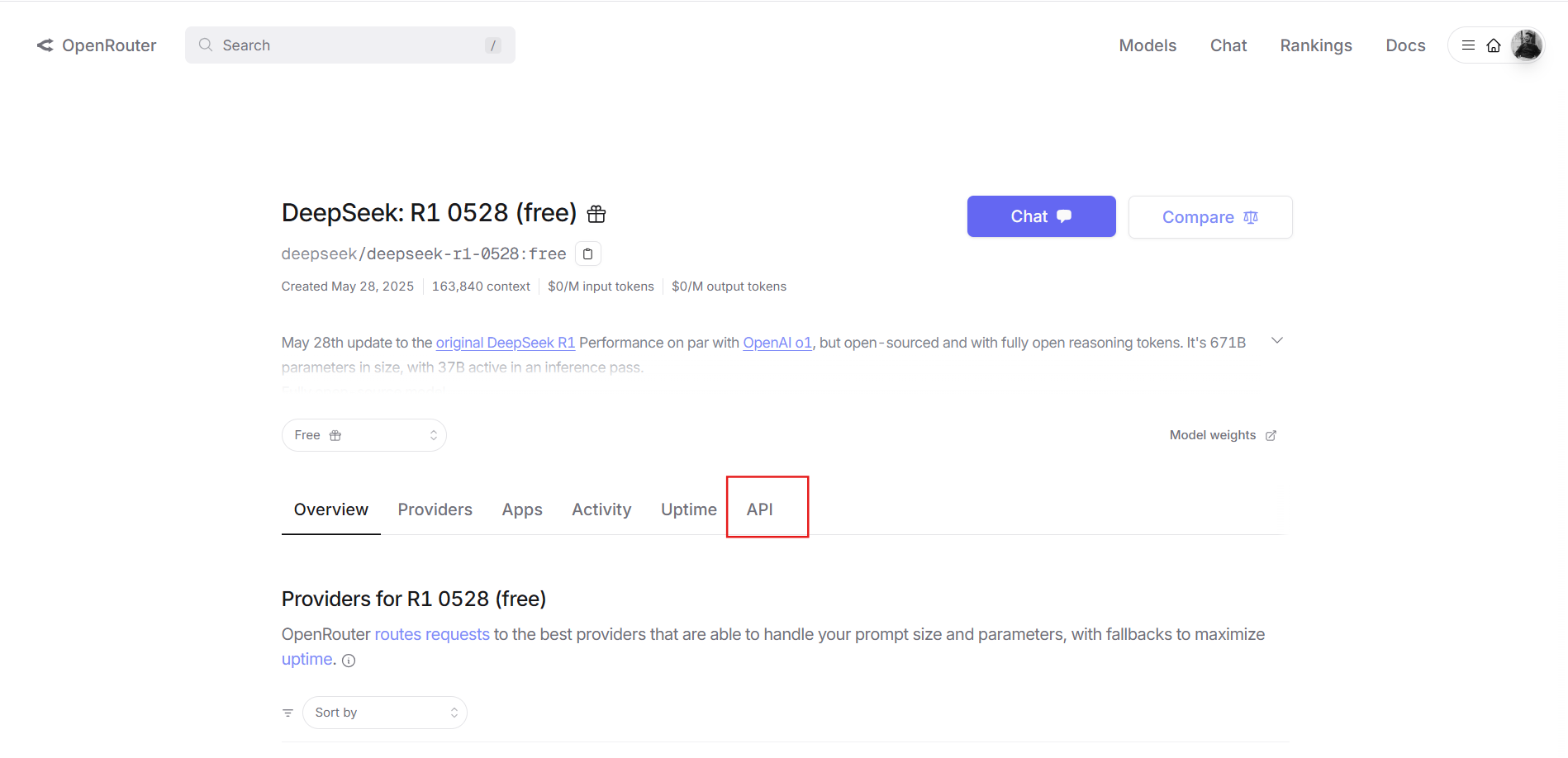Expand the model description with the chevron
Image resolution: width=1568 pixels, height=758 pixels.
pyautogui.click(x=1276, y=340)
